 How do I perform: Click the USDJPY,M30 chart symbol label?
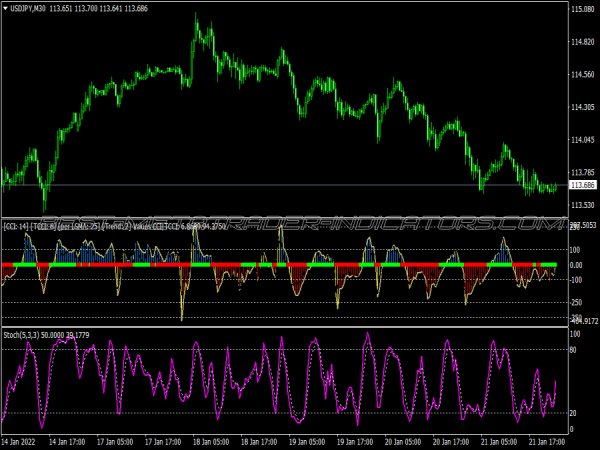tap(28, 8)
